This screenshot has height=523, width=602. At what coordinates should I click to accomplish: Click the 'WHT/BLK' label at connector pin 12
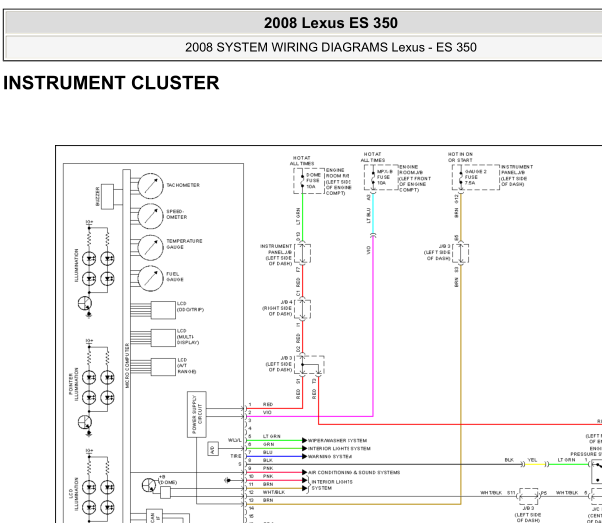pyautogui.click(x=274, y=492)
